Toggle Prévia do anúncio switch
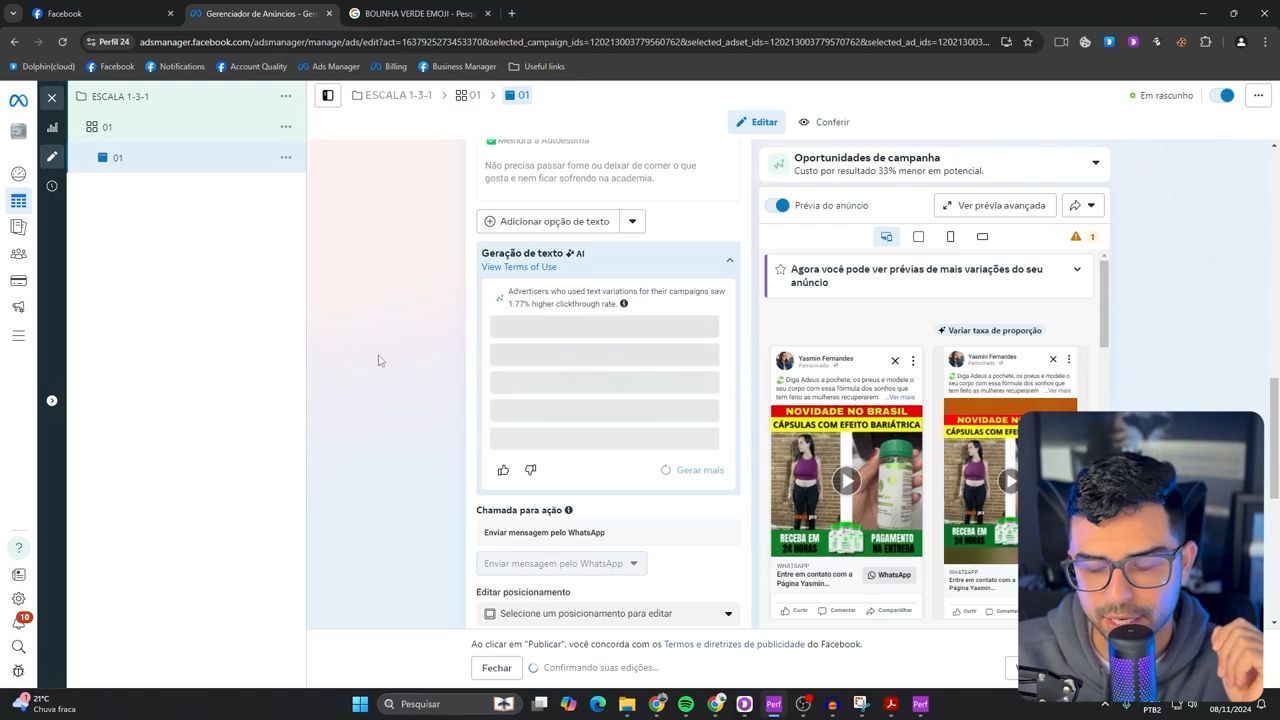 pos(778,205)
